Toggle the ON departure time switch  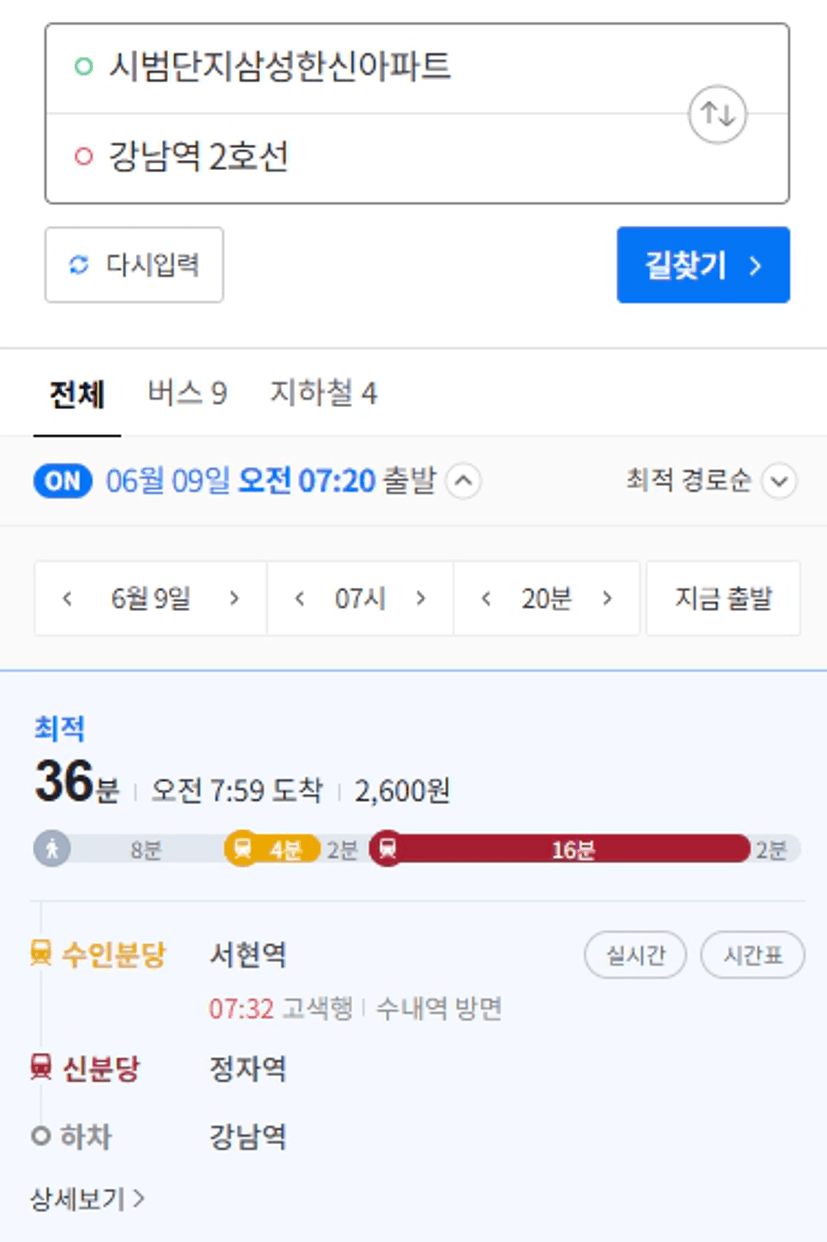[x=62, y=481]
